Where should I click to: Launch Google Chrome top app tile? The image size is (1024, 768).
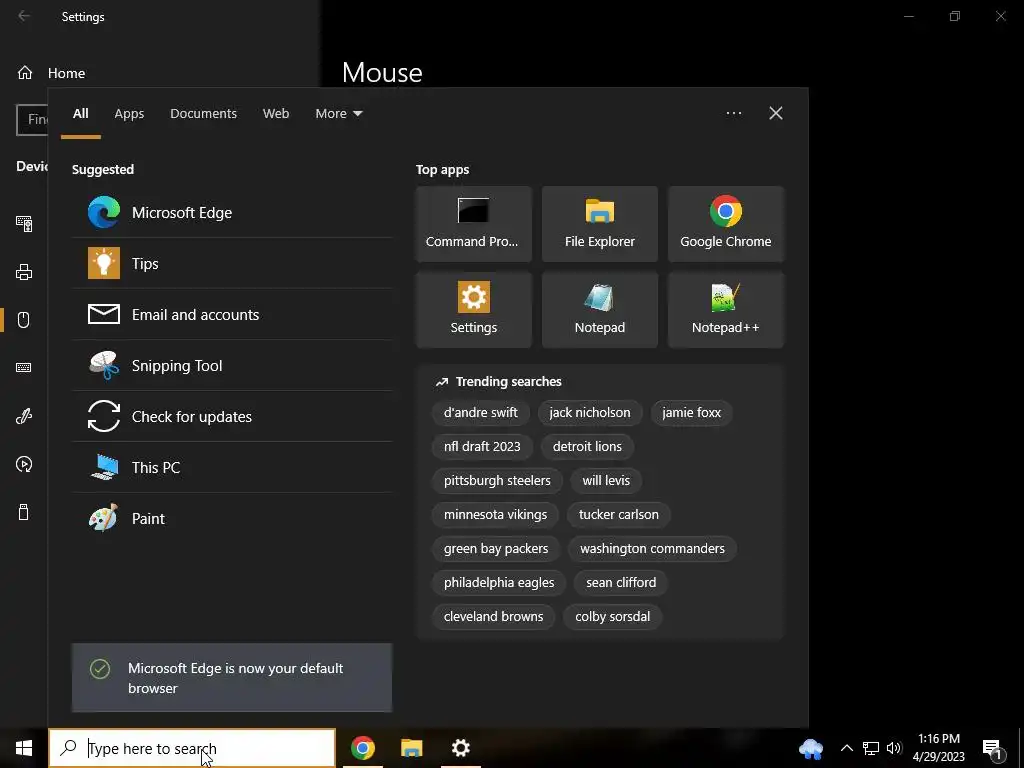726,224
